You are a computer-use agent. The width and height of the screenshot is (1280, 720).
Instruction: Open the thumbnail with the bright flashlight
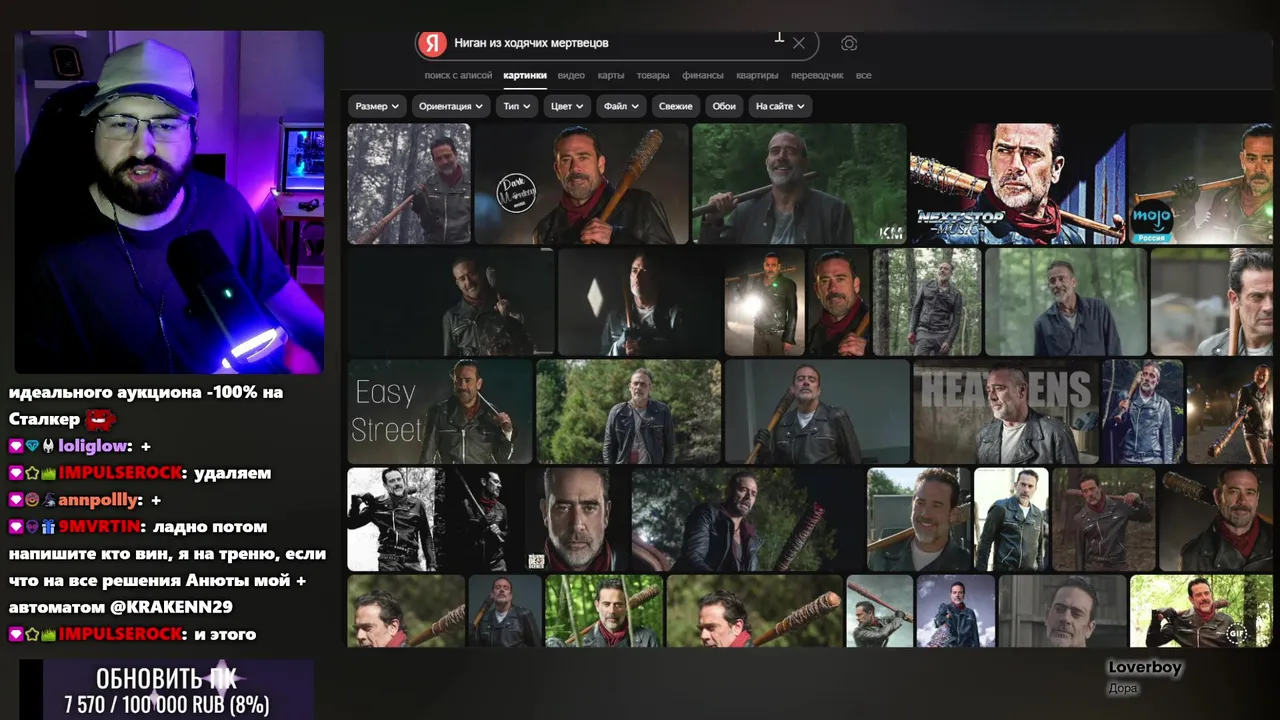click(x=764, y=302)
